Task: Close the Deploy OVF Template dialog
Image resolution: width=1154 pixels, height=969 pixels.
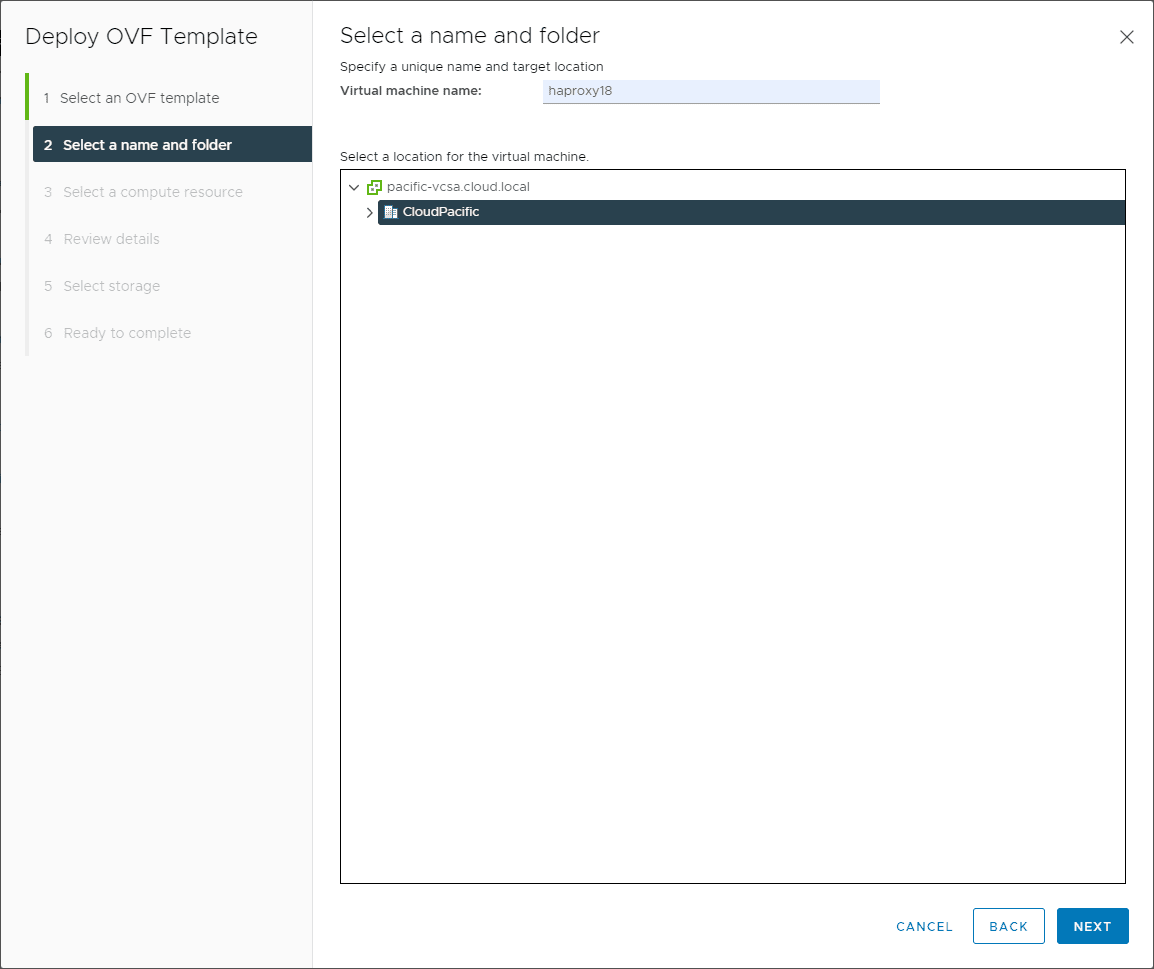Action: [x=1126, y=37]
